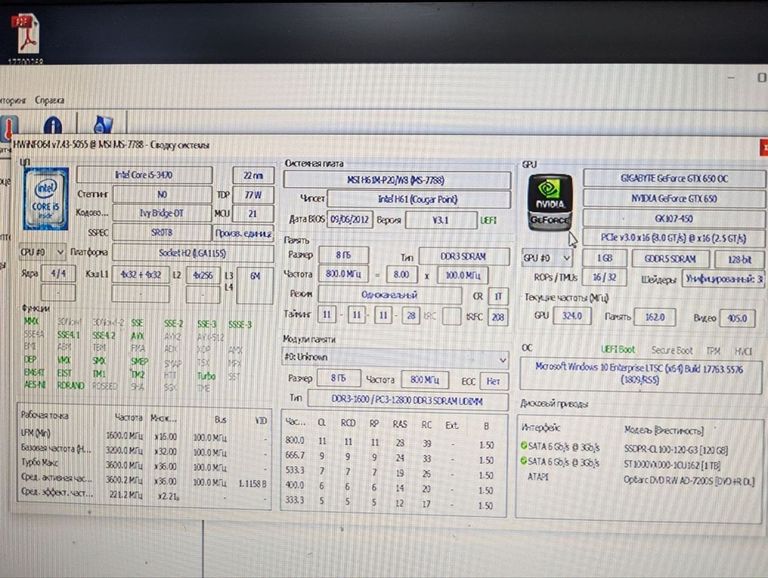The height and width of the screenshot is (578, 768).
Task: Click the 77 W TDP field
Action: click(x=253, y=195)
